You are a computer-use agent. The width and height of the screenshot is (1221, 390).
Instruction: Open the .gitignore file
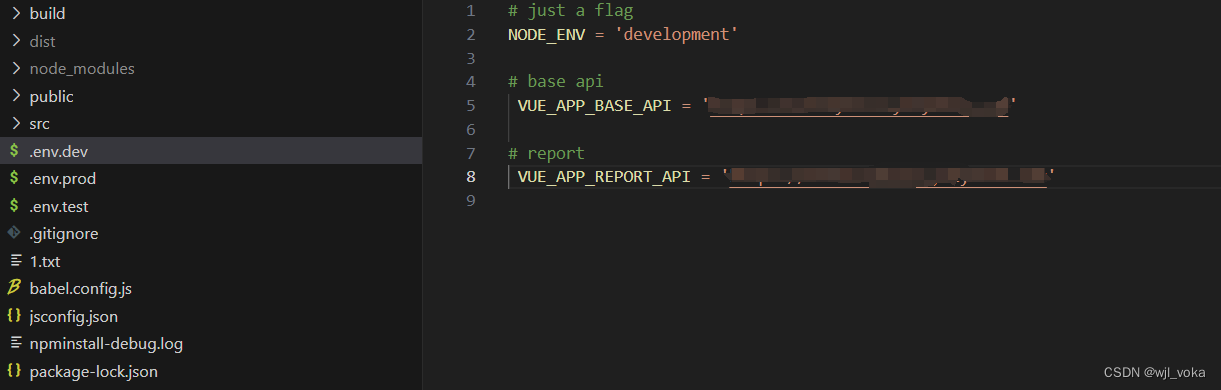point(64,233)
